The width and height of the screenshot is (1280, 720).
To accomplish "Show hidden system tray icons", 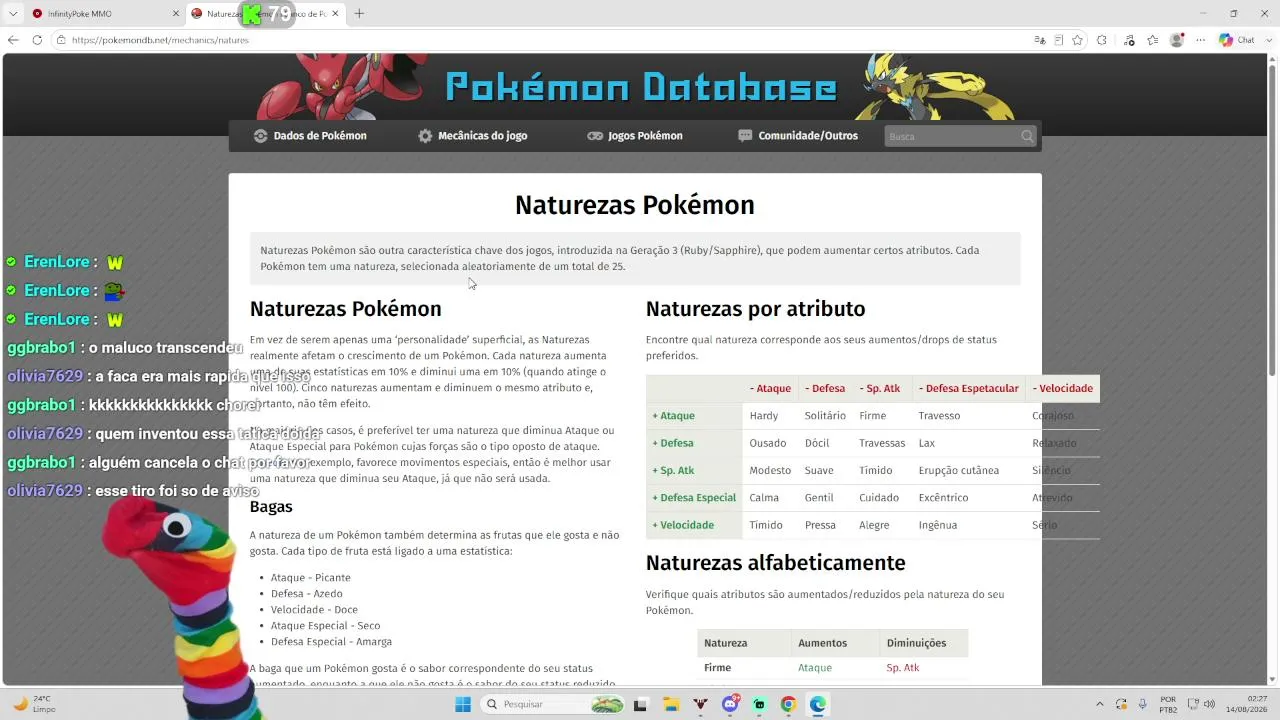I will point(1100,704).
